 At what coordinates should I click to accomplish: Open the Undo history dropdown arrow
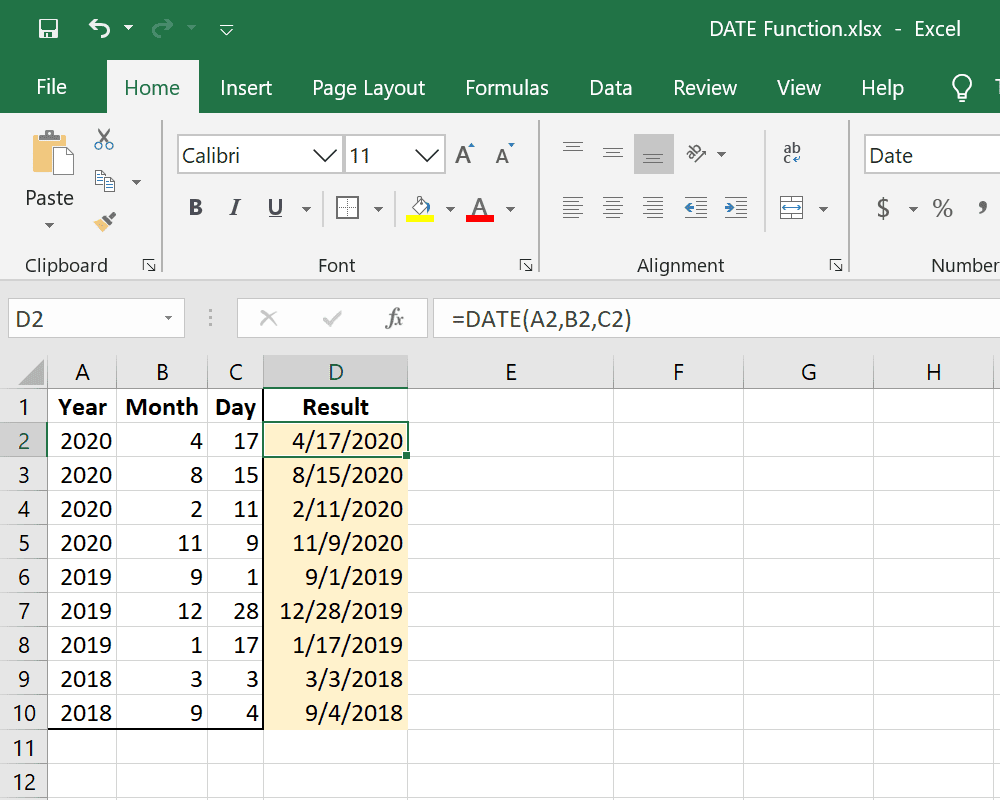tap(128, 27)
